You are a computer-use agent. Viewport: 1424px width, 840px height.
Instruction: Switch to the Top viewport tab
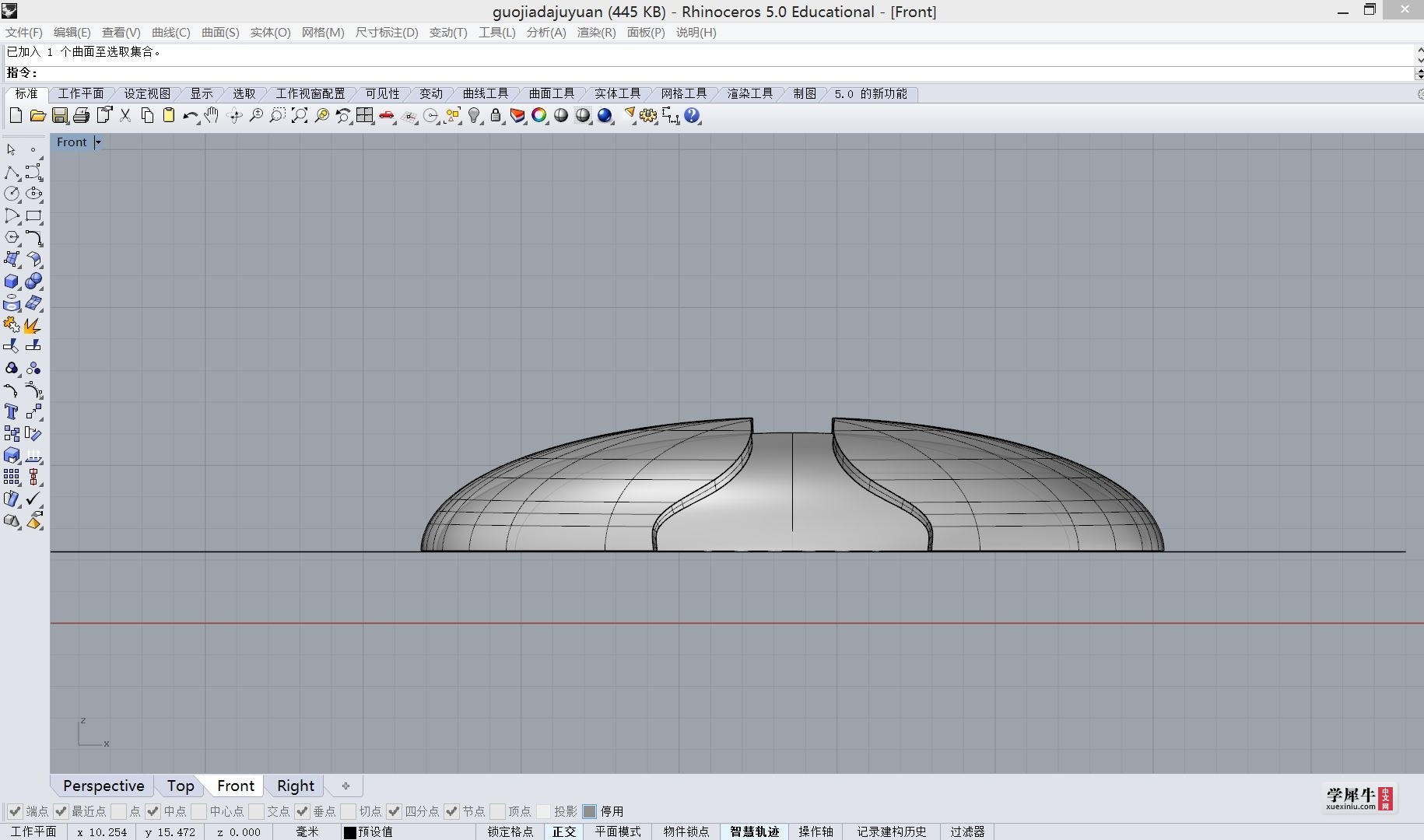181,786
